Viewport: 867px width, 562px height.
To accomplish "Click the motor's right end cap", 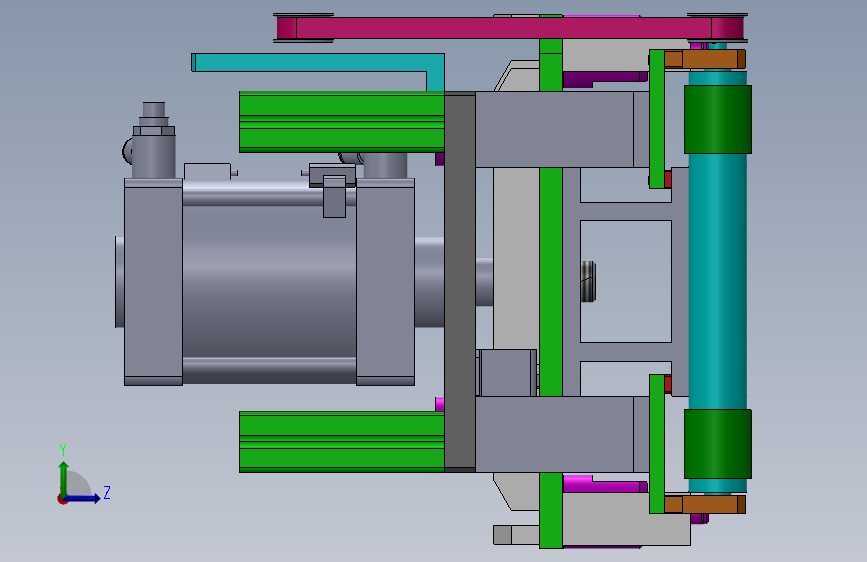I will (x=385, y=282).
